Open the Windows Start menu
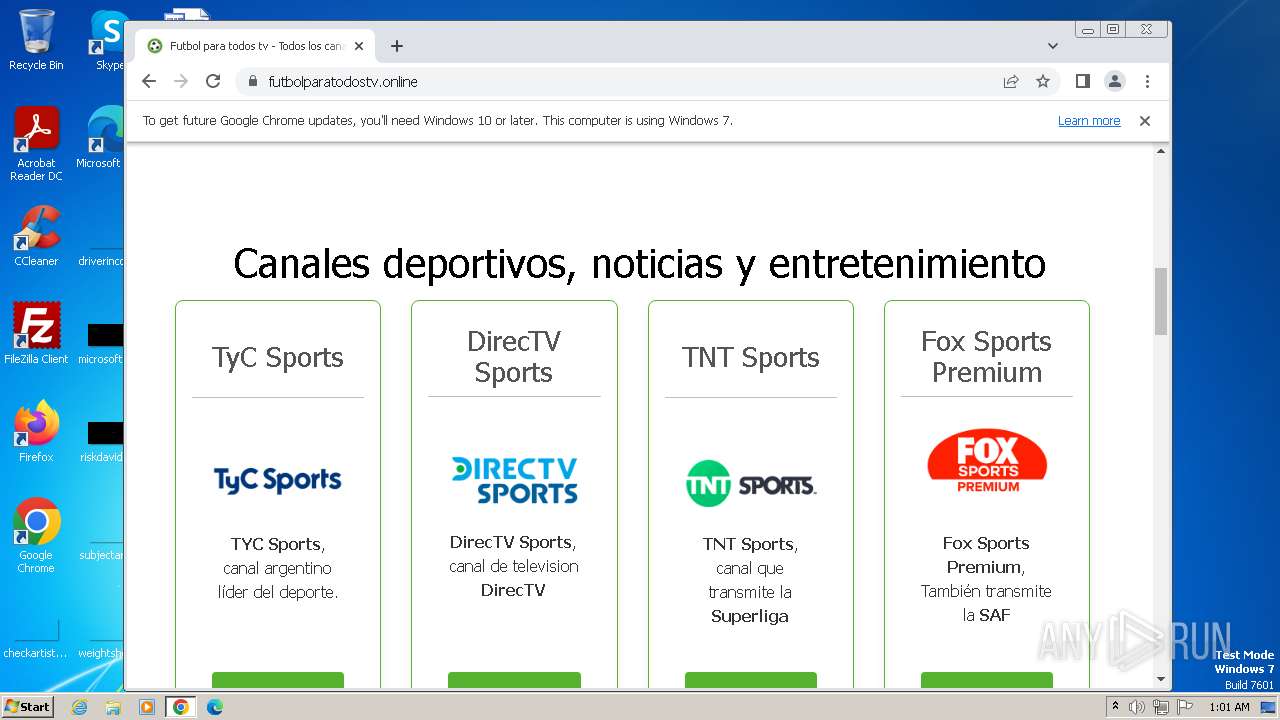 point(28,706)
